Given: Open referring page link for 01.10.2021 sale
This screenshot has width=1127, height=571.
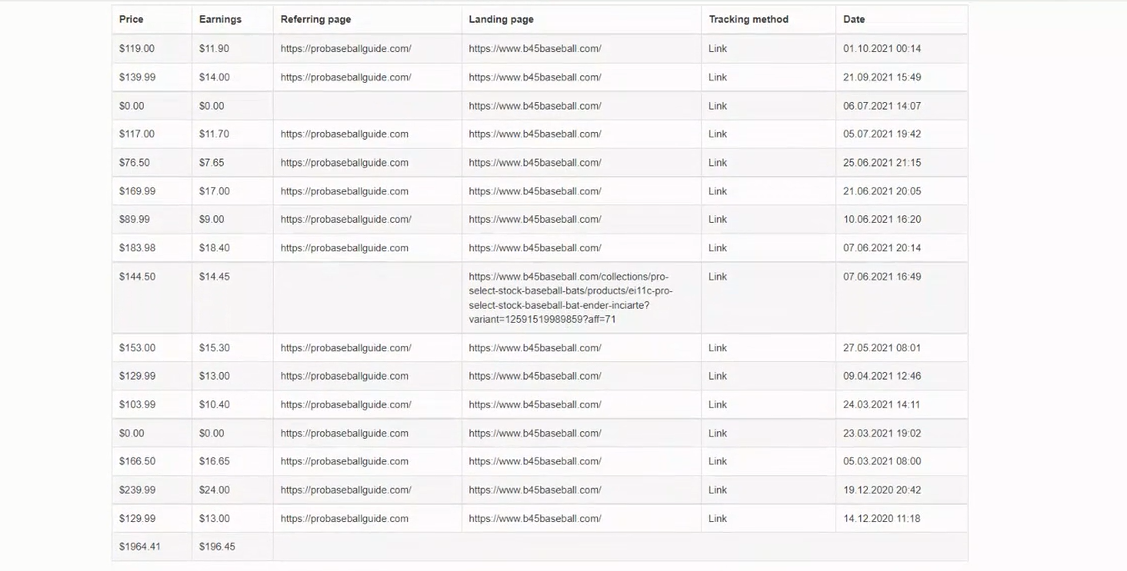Looking at the screenshot, I should click(346, 49).
